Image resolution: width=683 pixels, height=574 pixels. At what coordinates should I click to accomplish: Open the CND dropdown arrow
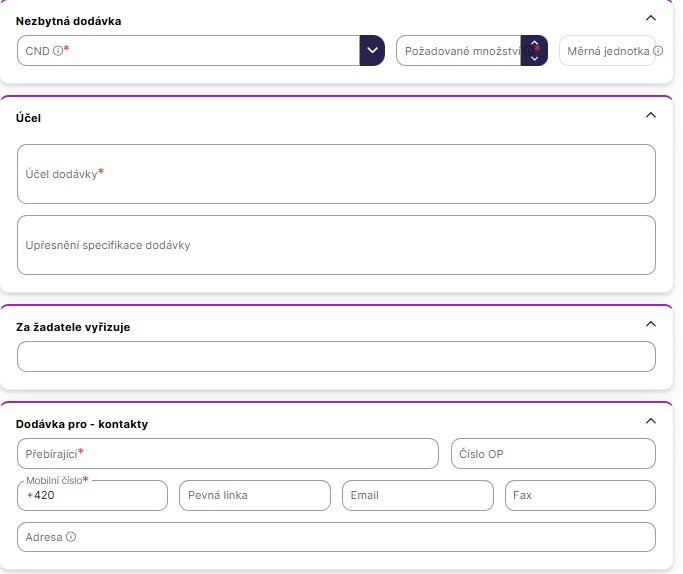click(372, 51)
